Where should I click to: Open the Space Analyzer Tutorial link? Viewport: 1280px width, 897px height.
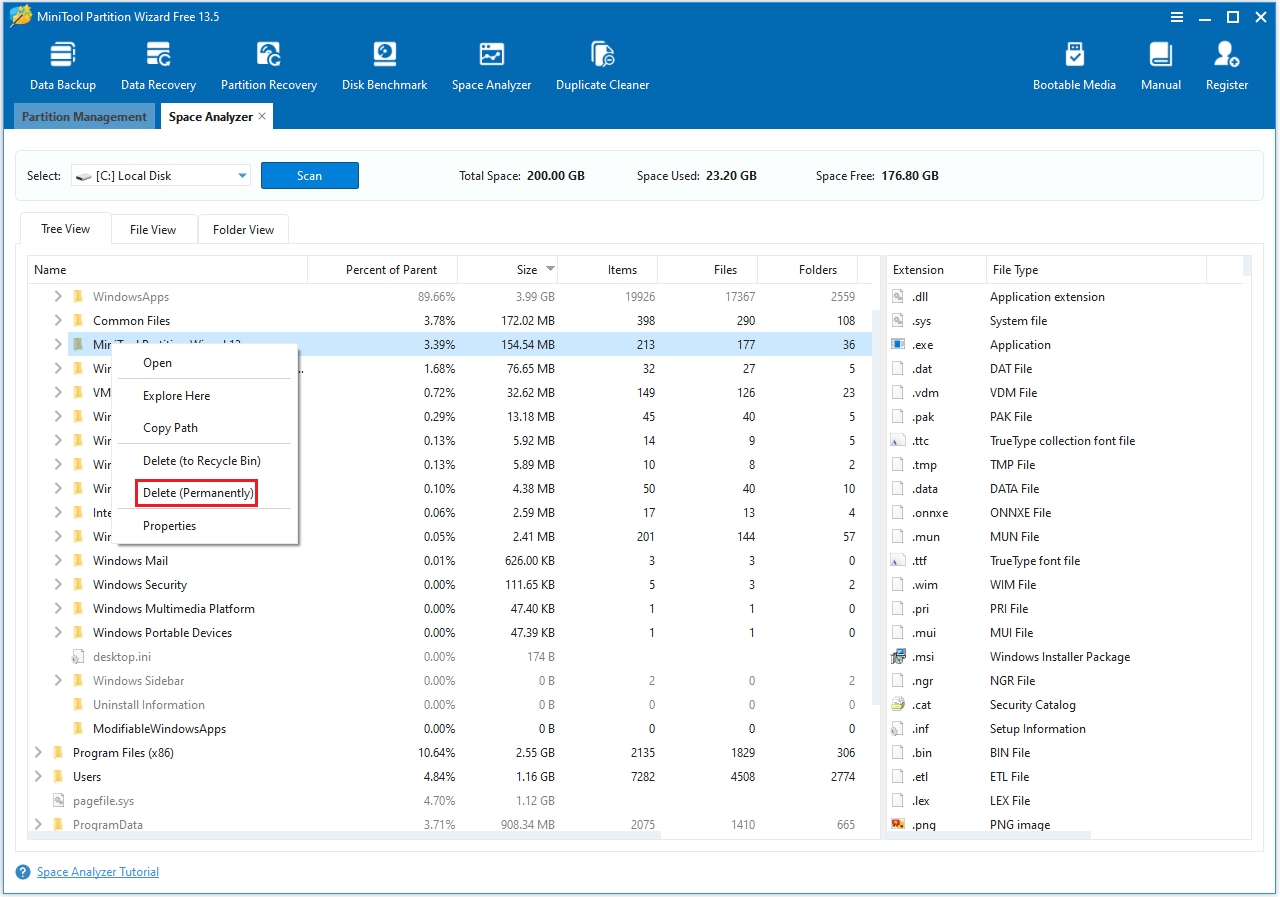tap(97, 871)
